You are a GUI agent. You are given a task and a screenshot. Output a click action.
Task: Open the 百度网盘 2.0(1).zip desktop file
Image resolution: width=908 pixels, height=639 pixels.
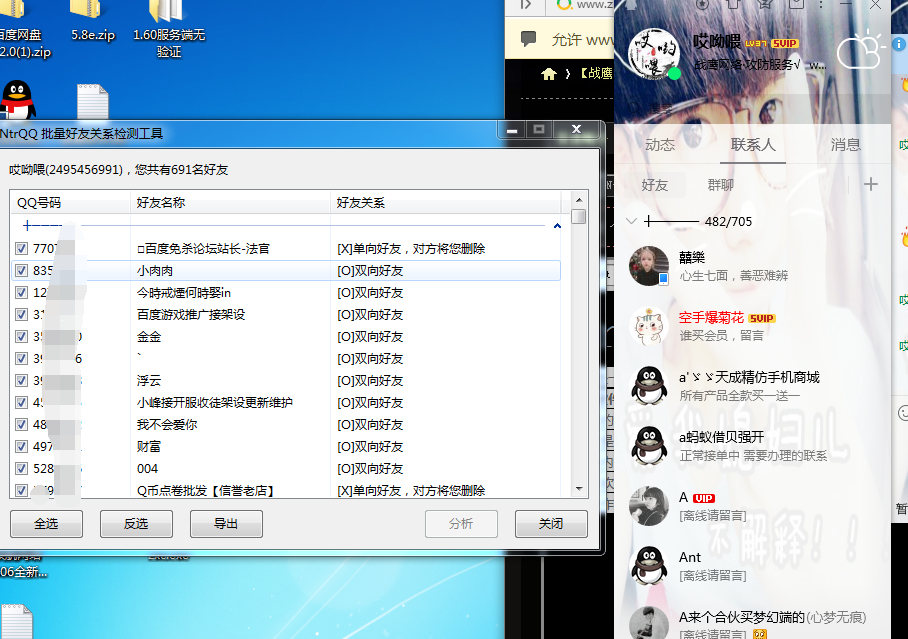pyautogui.click(x=24, y=29)
